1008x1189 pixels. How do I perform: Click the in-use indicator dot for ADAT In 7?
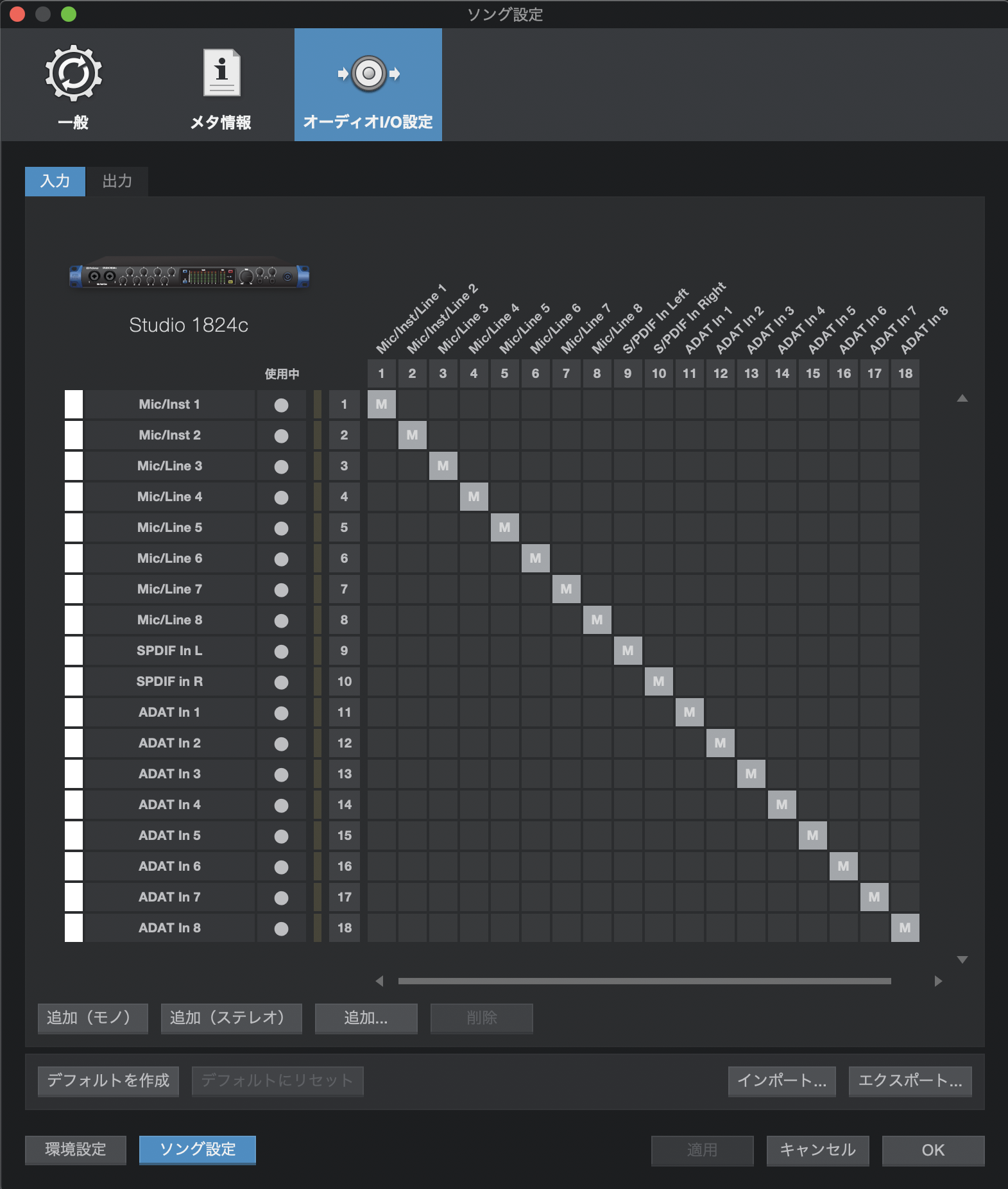[x=281, y=898]
